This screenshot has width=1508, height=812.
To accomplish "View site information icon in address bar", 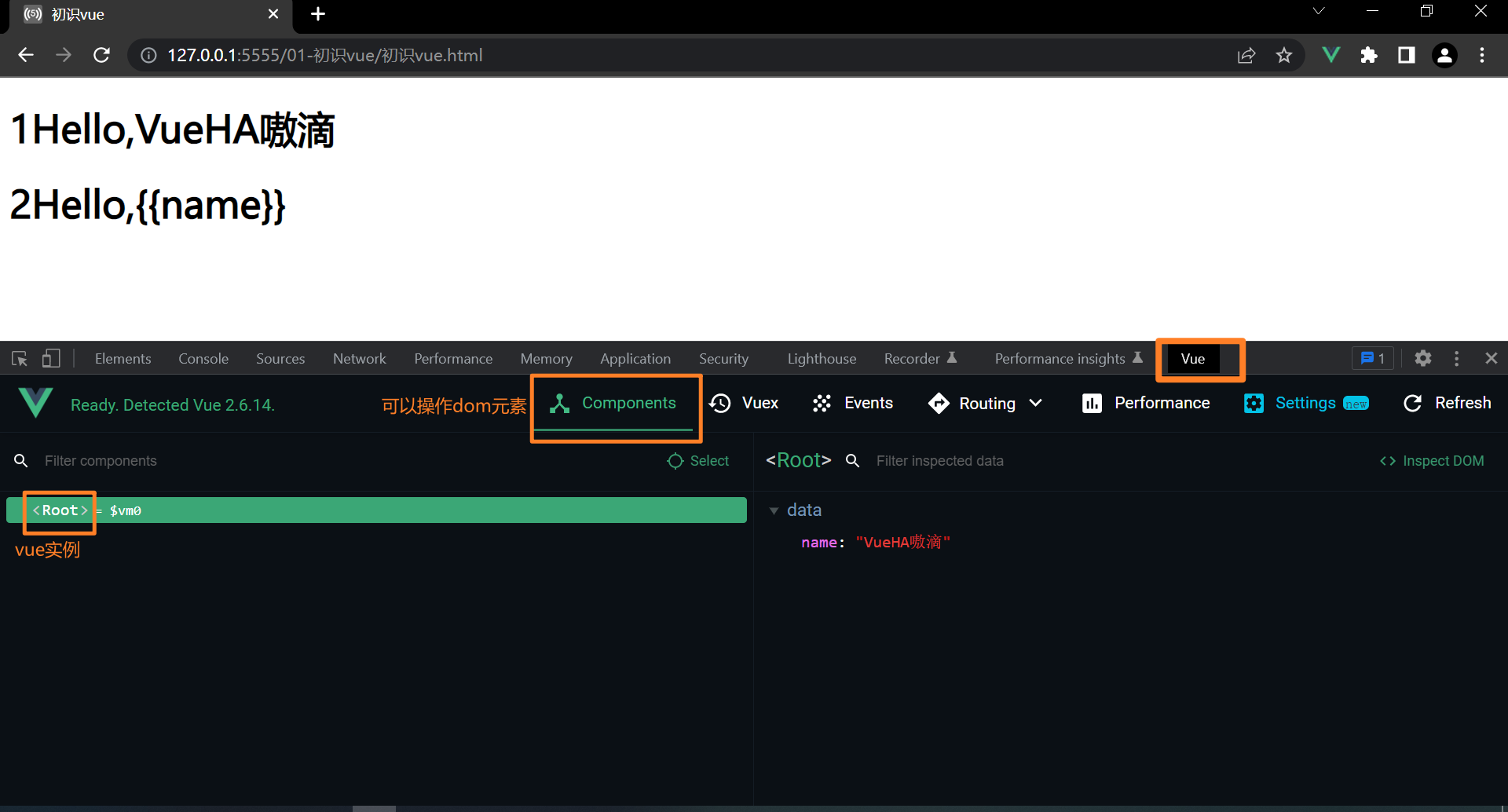I will pos(148,55).
